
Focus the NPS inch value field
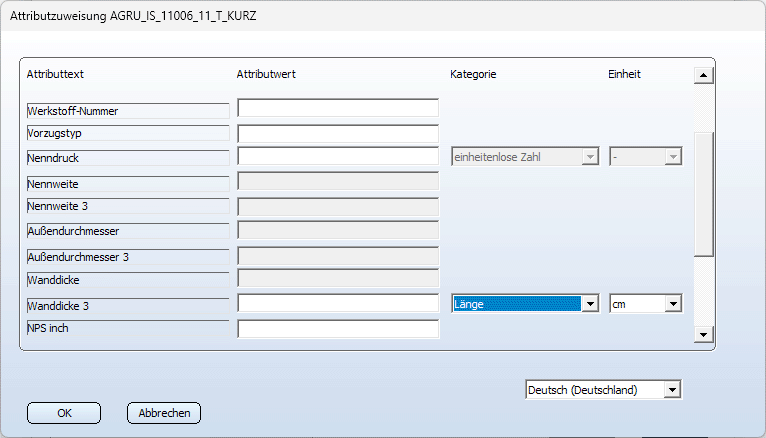(x=338, y=329)
